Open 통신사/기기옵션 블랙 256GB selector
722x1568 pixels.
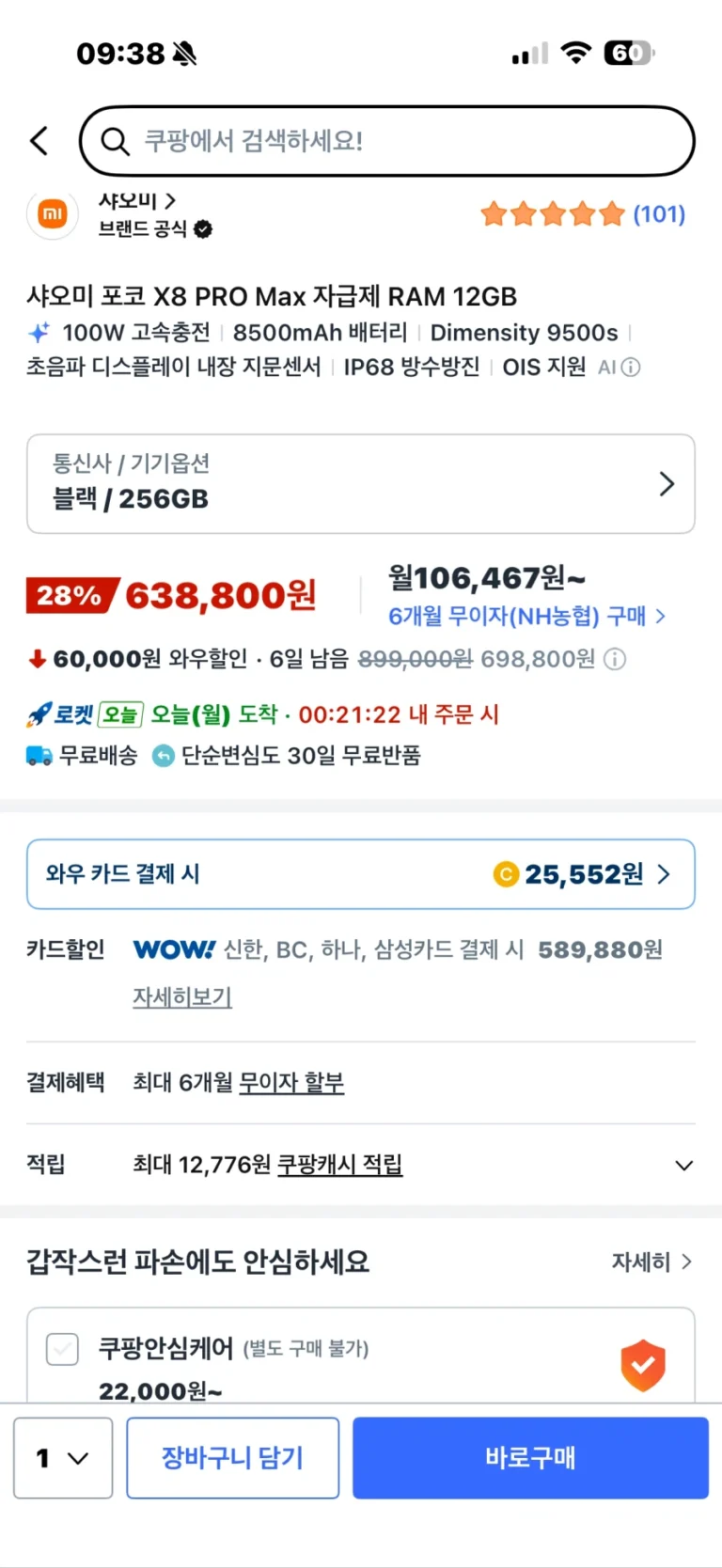click(x=361, y=483)
